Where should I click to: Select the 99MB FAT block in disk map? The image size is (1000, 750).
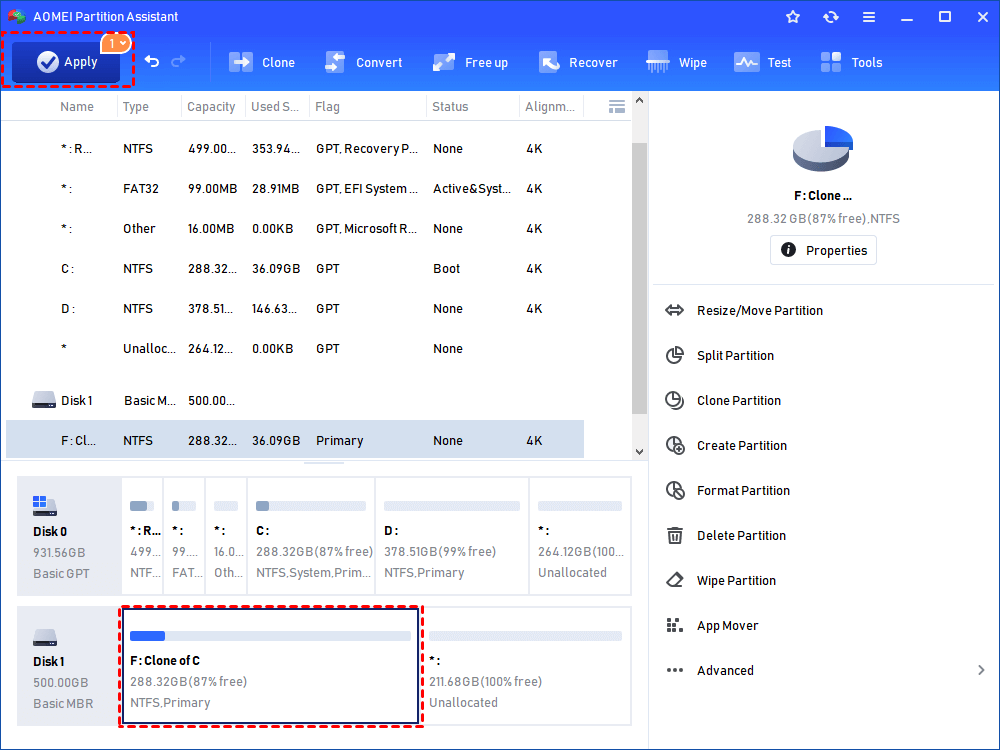[x=184, y=536]
